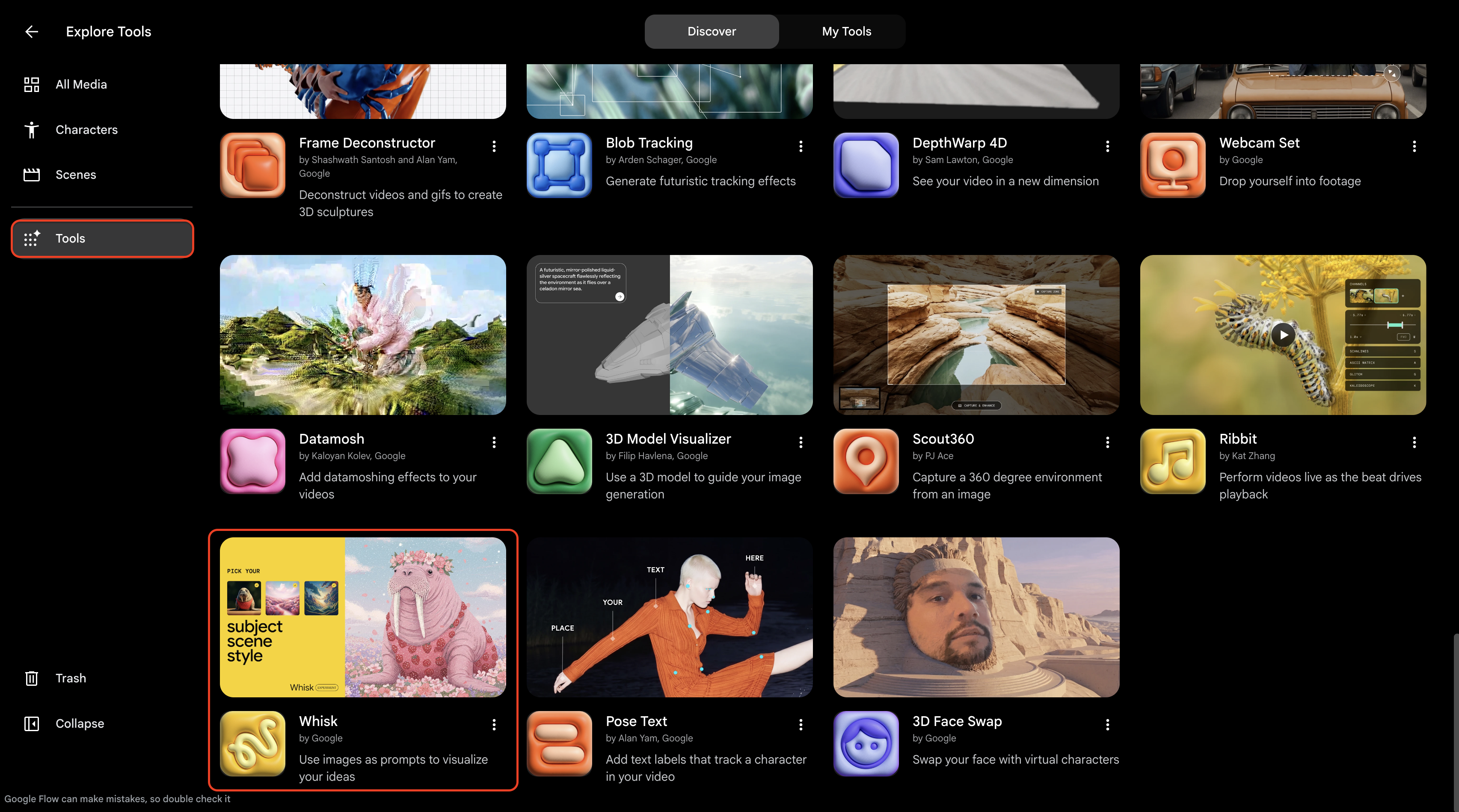Click 'Drop yourself into footage' description
Viewport: 1459px width, 812px height.
[x=1290, y=181]
